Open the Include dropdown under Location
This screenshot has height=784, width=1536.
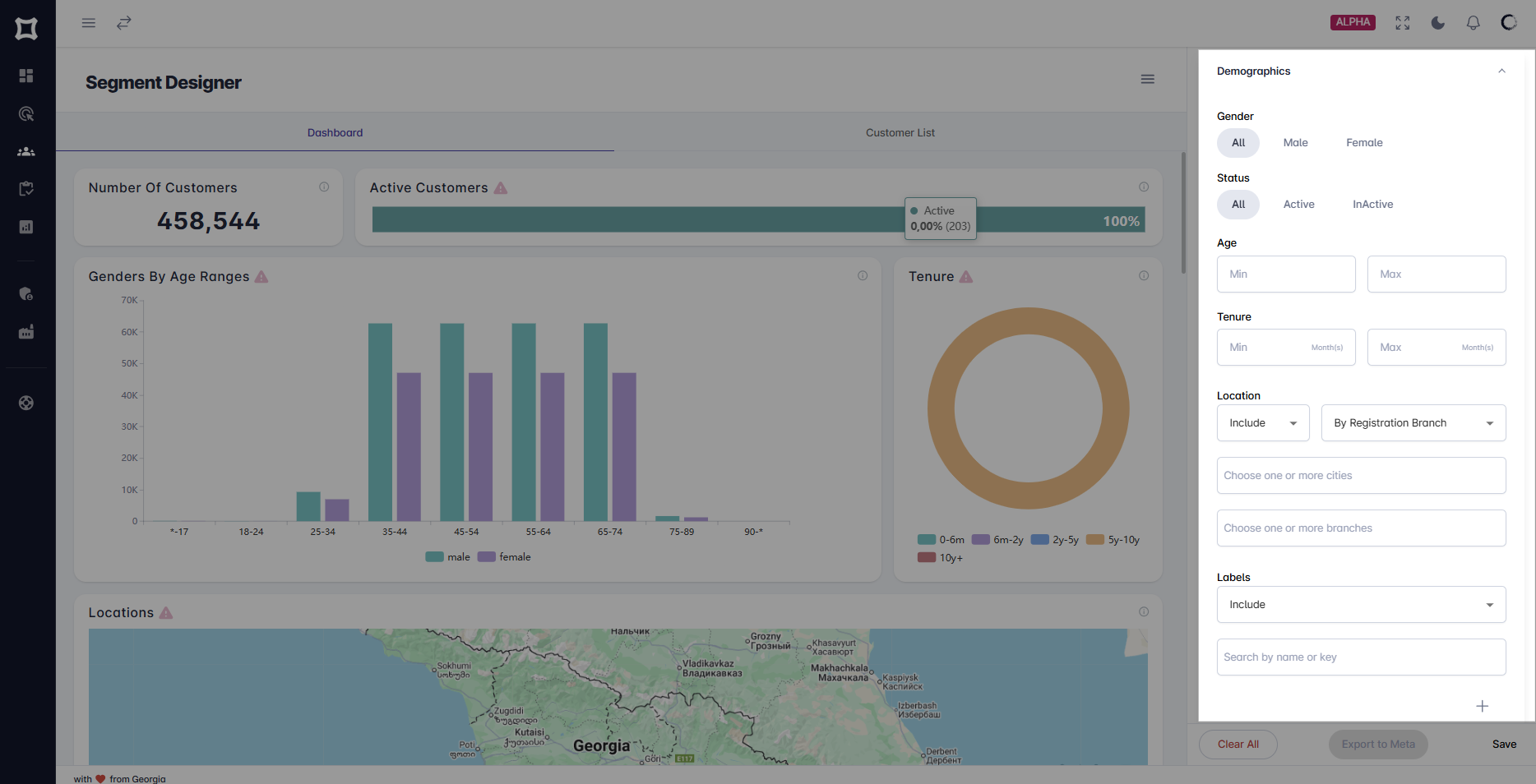click(1263, 422)
